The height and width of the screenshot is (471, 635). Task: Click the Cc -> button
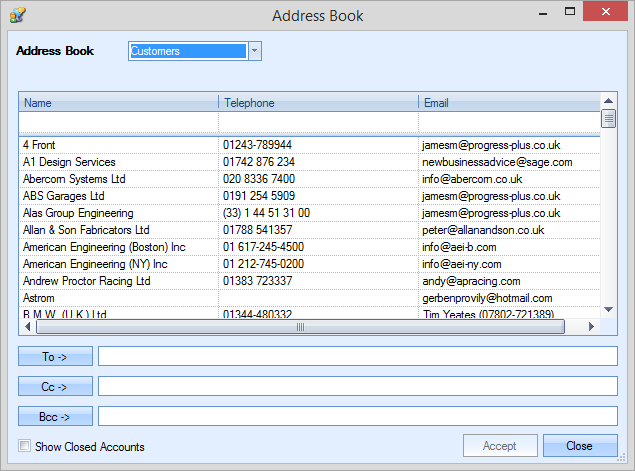click(55, 387)
